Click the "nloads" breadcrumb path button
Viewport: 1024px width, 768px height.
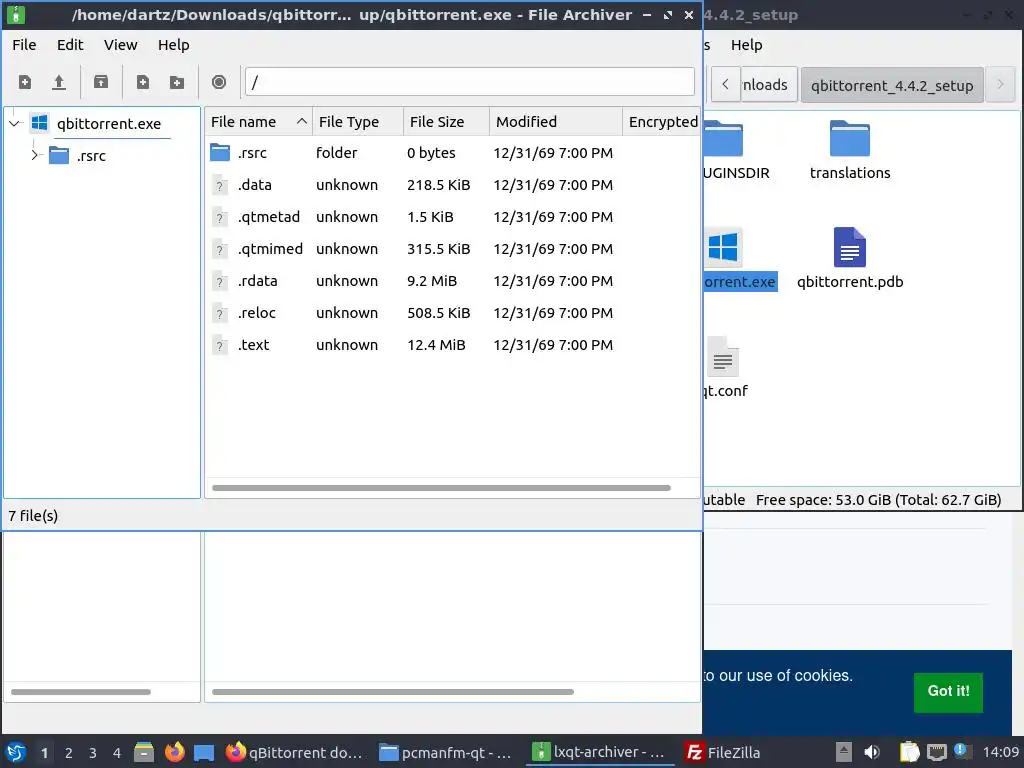[x=767, y=85]
